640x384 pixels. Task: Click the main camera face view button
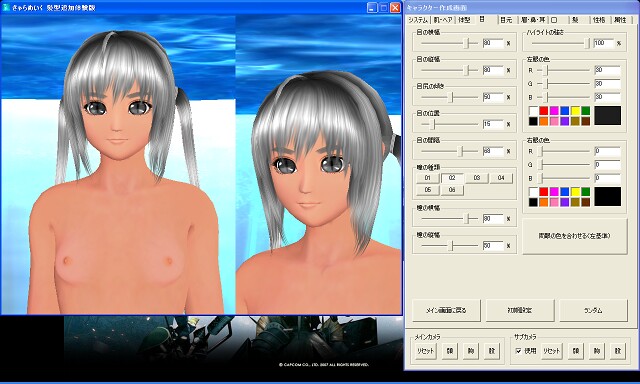(x=450, y=351)
